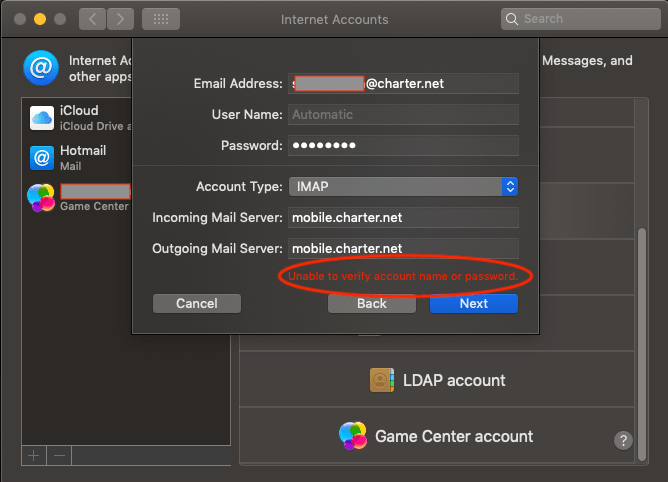Click the blue Internet Accounts @ icon

41,68
